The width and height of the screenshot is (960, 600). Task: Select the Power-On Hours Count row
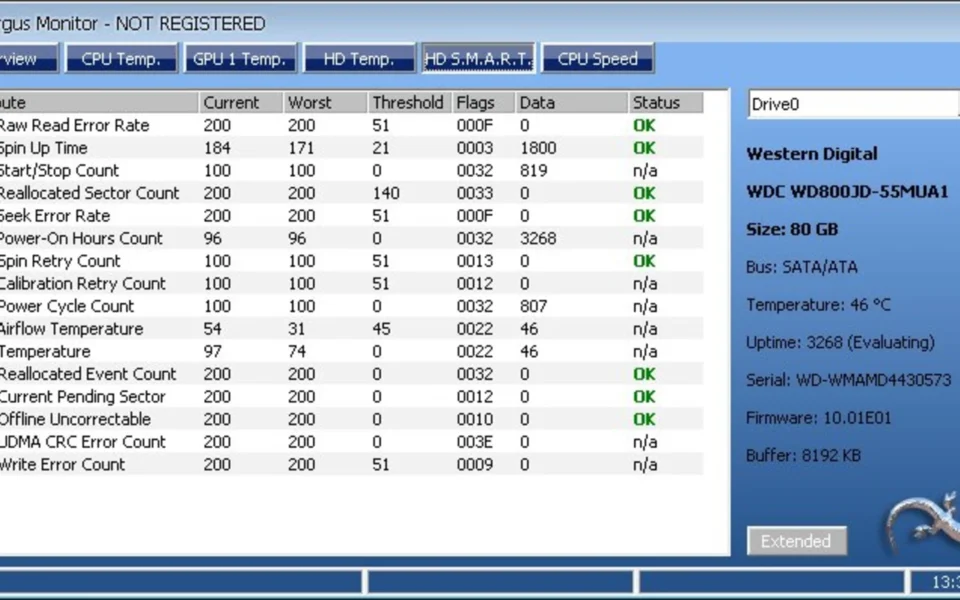[x=351, y=238]
